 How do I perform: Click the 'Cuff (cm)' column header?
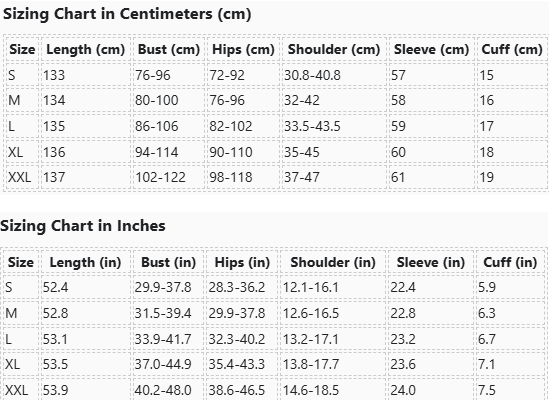pos(512,50)
